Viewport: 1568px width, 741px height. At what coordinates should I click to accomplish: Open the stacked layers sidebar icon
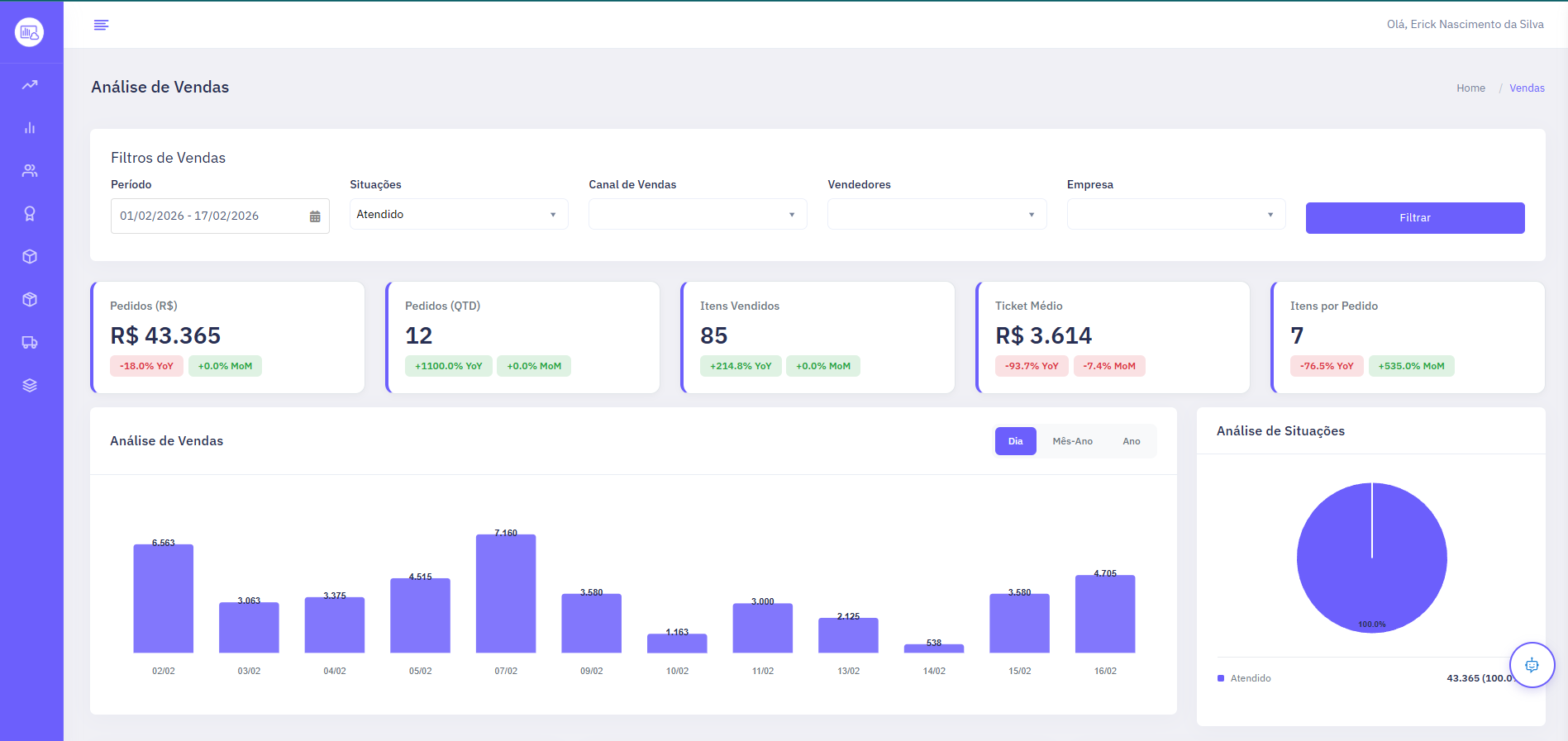30,386
